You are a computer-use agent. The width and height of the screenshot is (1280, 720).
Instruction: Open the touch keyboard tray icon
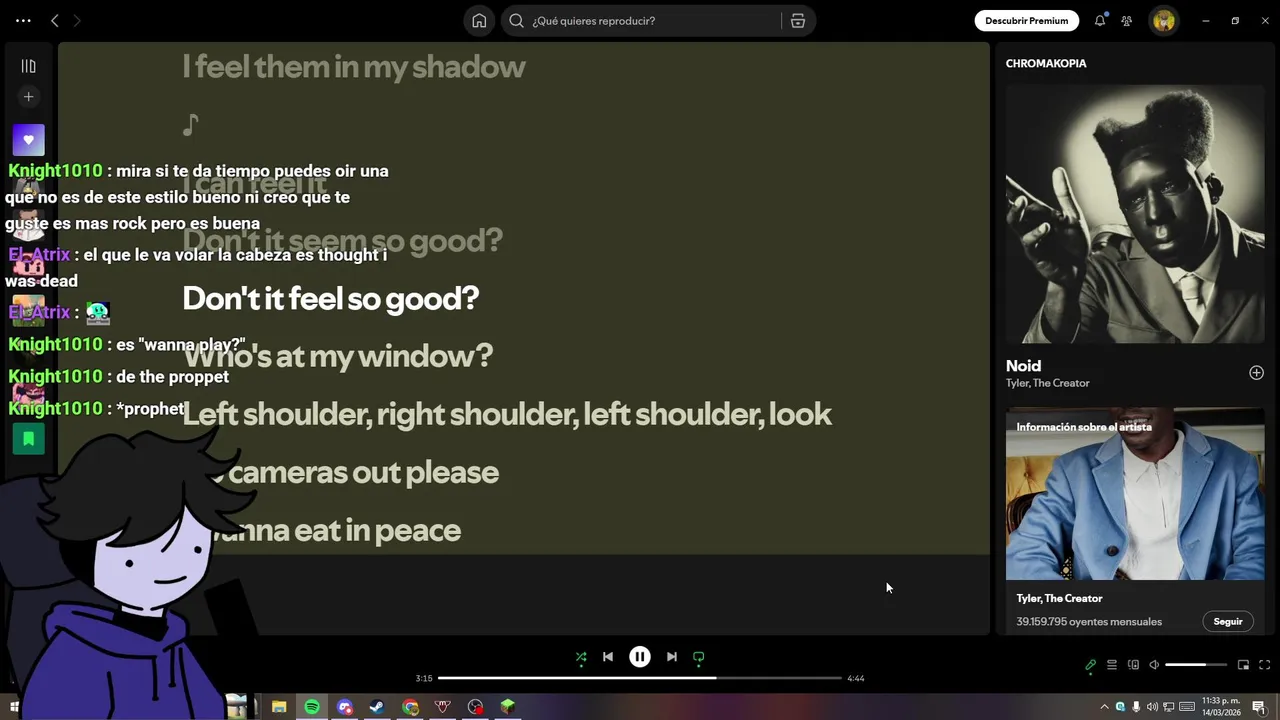point(1186,707)
